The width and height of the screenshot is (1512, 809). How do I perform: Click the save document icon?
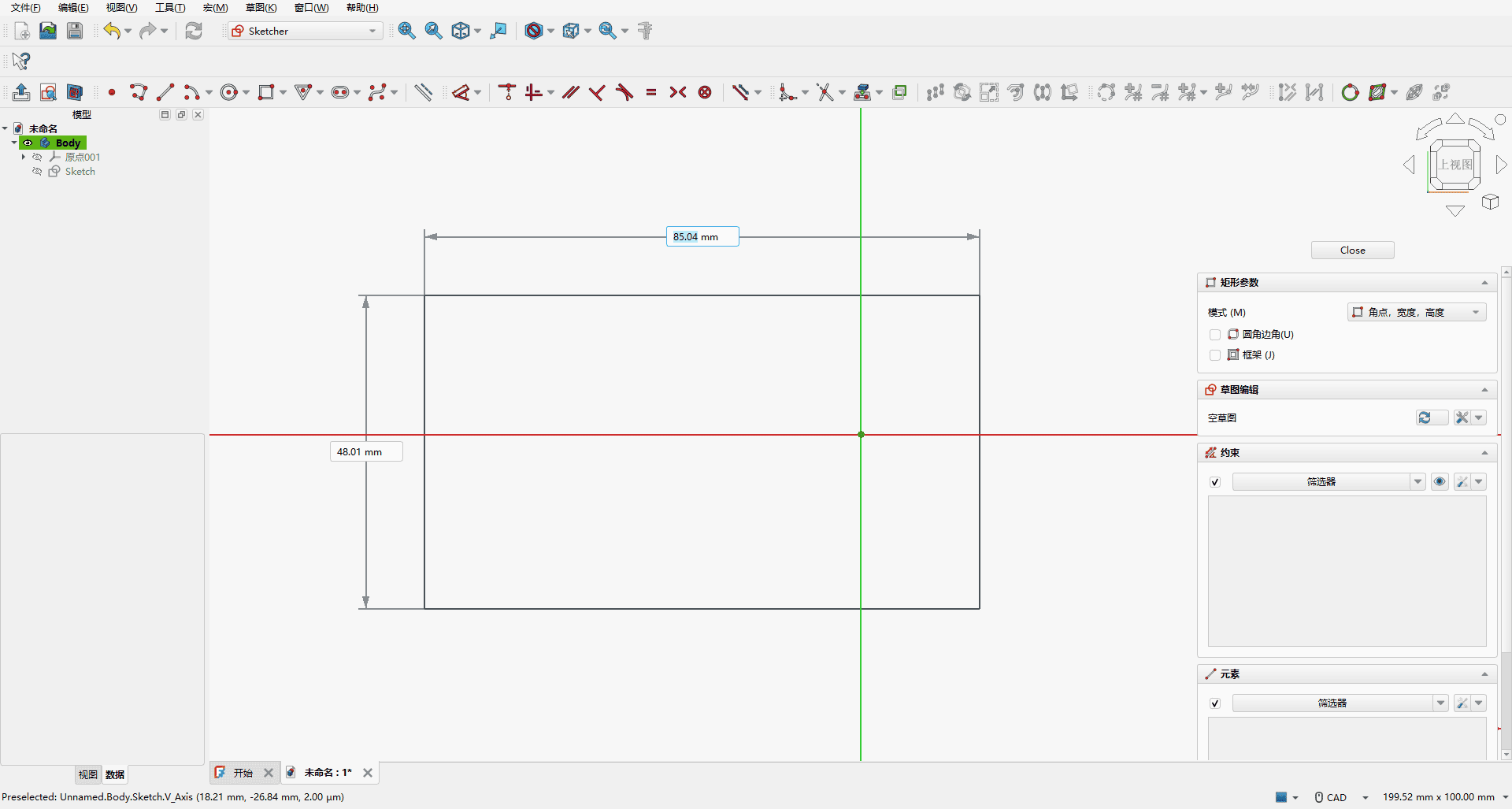click(x=75, y=31)
